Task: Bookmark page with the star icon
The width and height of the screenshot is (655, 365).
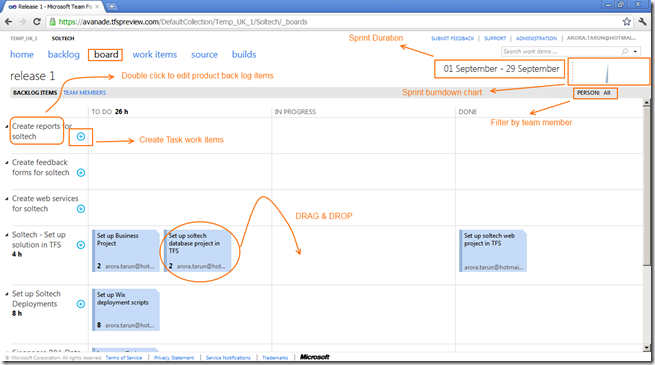Action: tap(627, 22)
